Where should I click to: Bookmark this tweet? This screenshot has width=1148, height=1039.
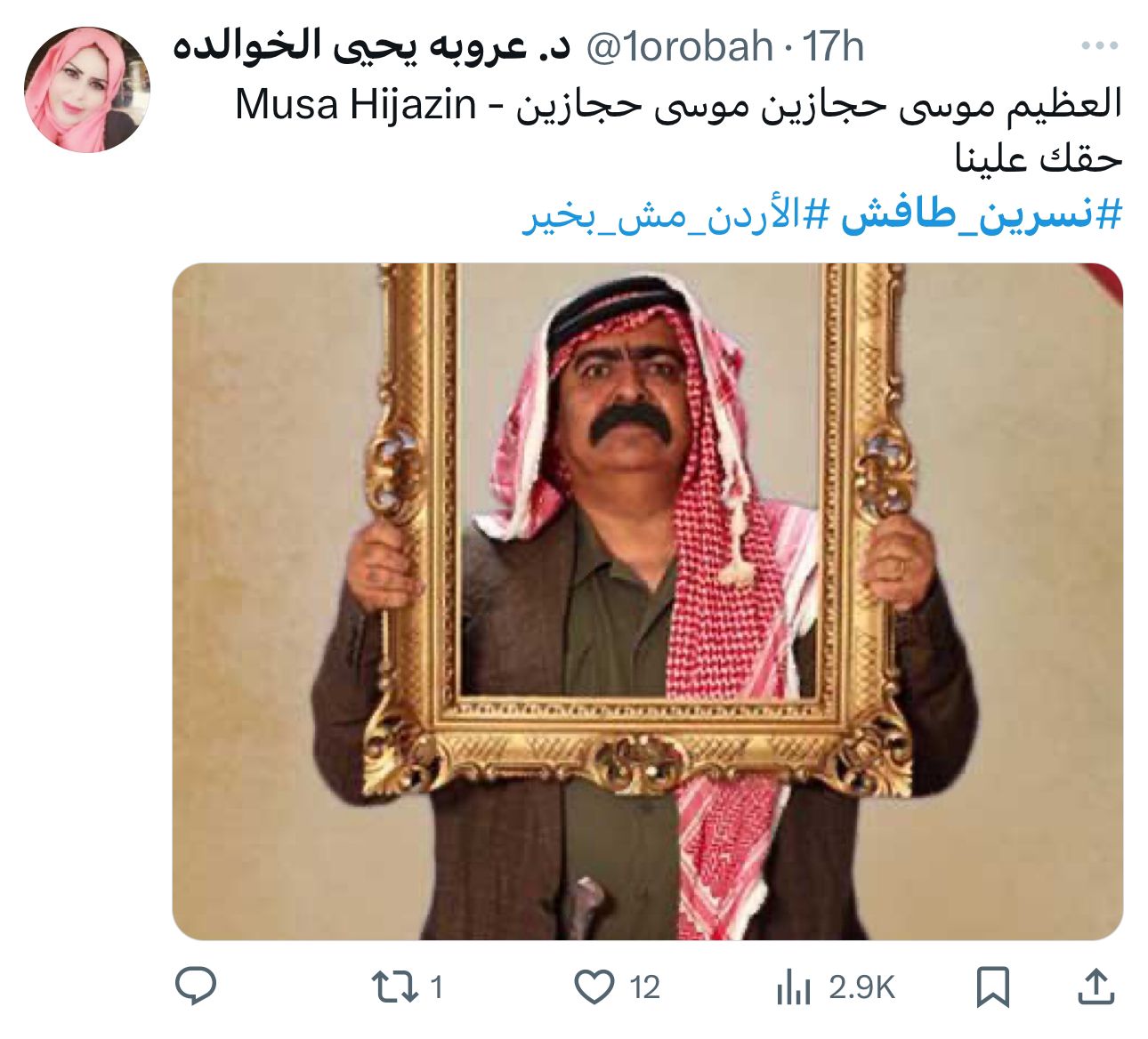[992, 987]
